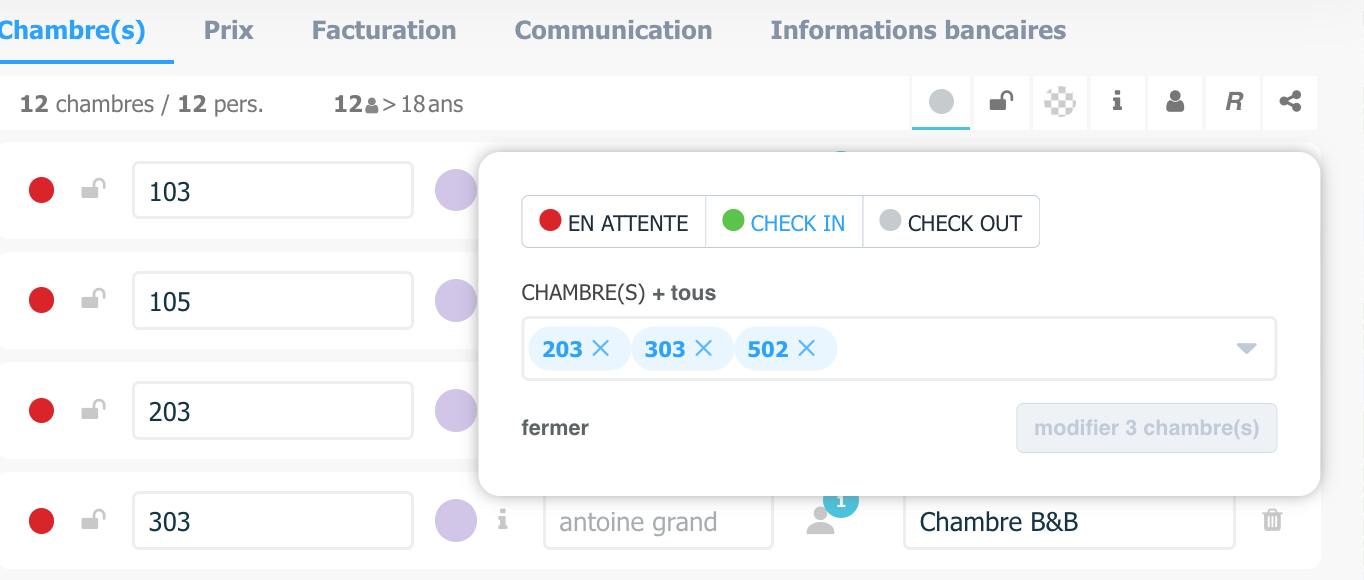
Task: Click the person icon in toolbar
Action: click(x=1175, y=102)
